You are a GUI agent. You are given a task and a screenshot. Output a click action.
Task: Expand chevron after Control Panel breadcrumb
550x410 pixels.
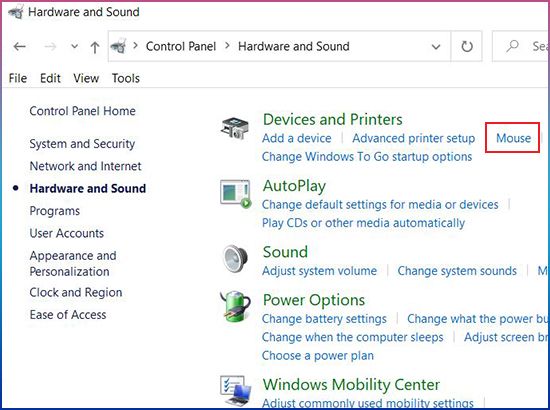(x=227, y=46)
